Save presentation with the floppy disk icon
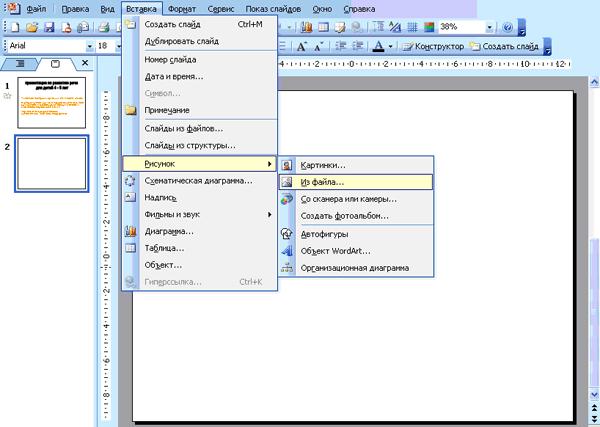Viewport: 600px width, 427px height. [x=49, y=27]
